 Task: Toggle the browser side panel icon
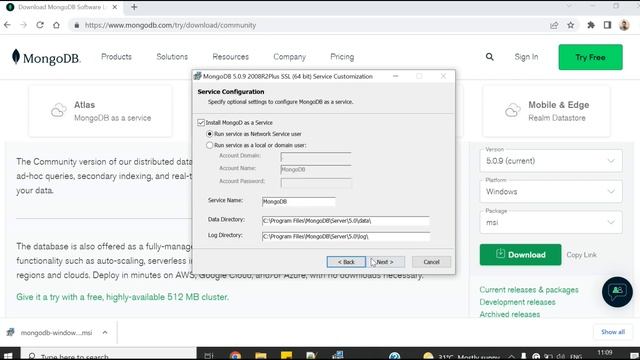tap(607, 25)
